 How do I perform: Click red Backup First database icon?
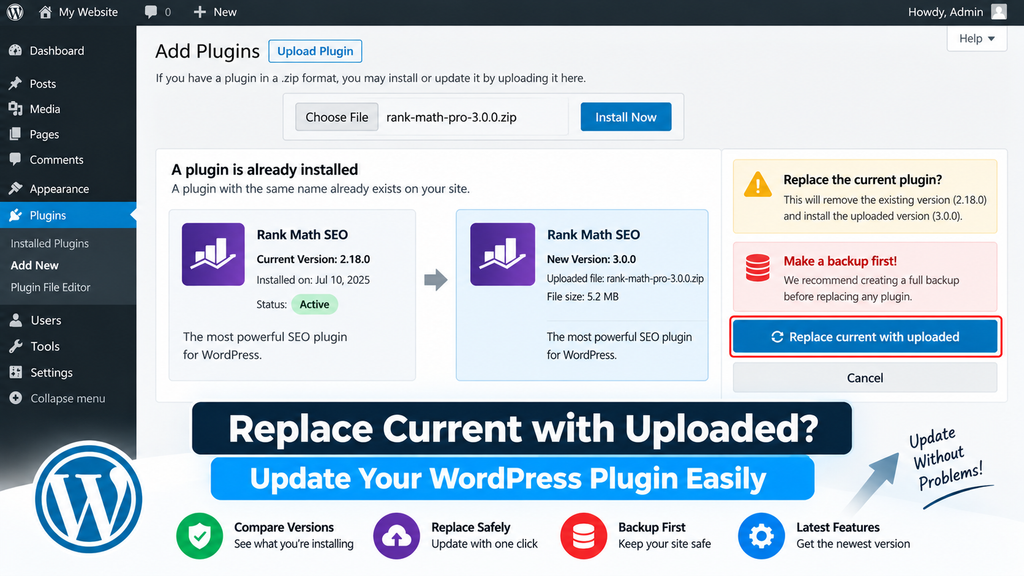pos(583,536)
